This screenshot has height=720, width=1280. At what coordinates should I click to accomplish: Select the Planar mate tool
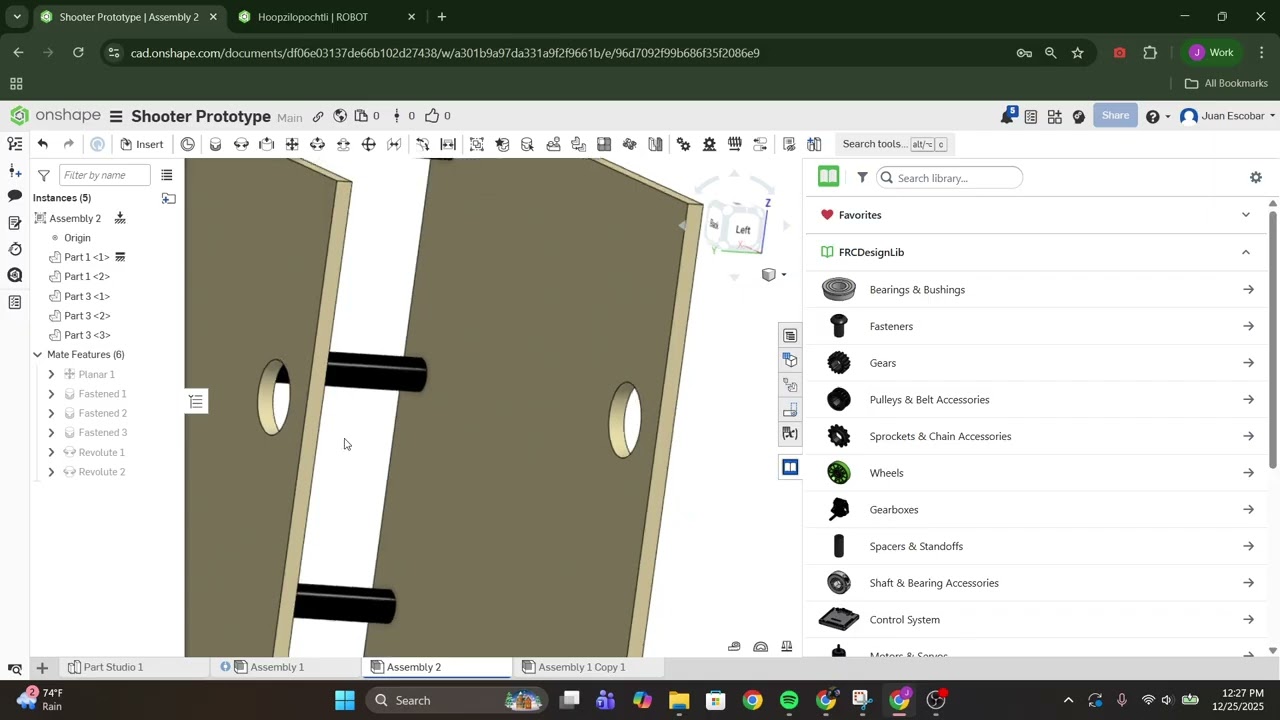tap(292, 144)
